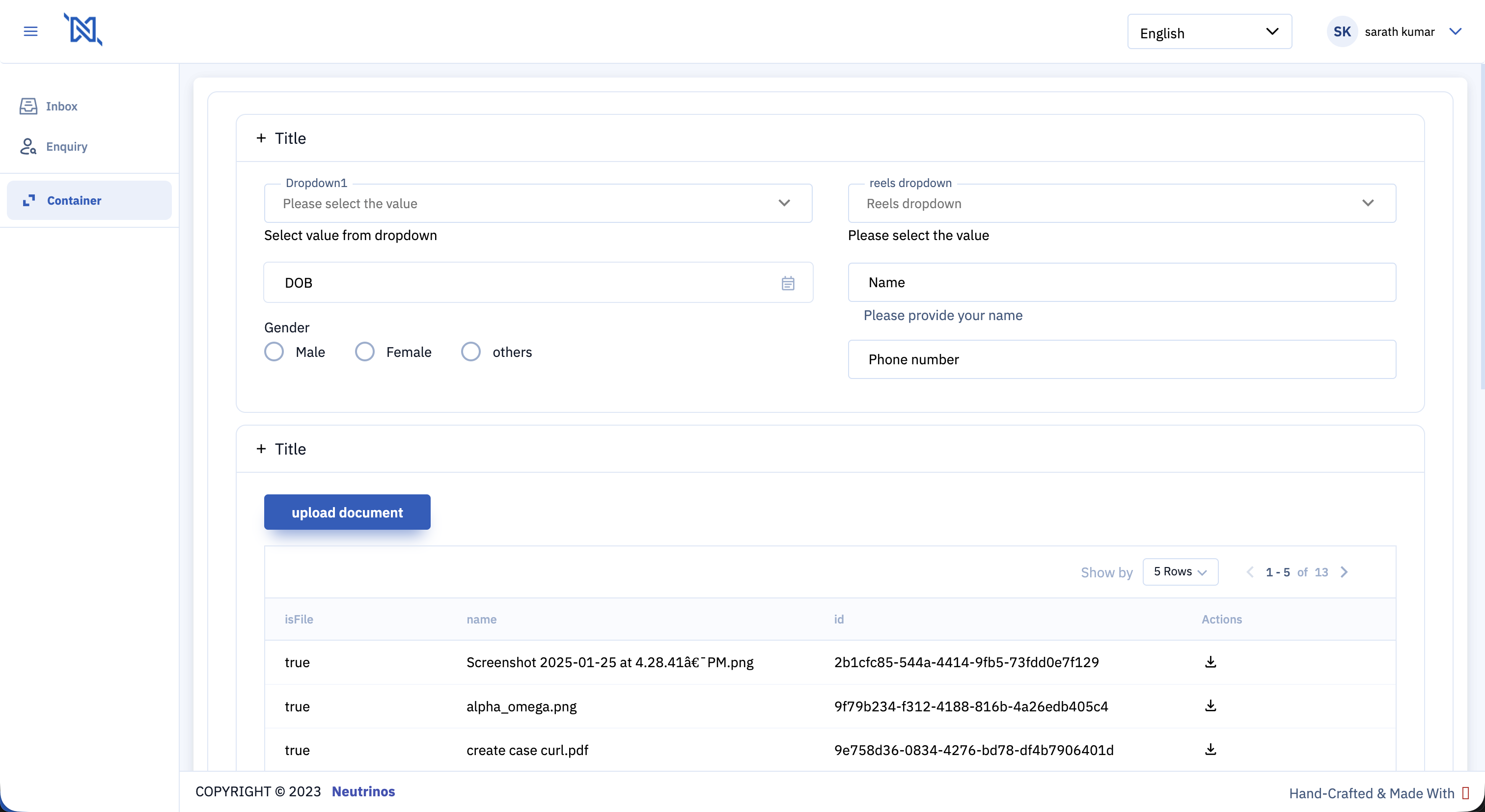The height and width of the screenshot is (812, 1485).
Task: Open the Dropdown1 select field
Action: [x=538, y=203]
